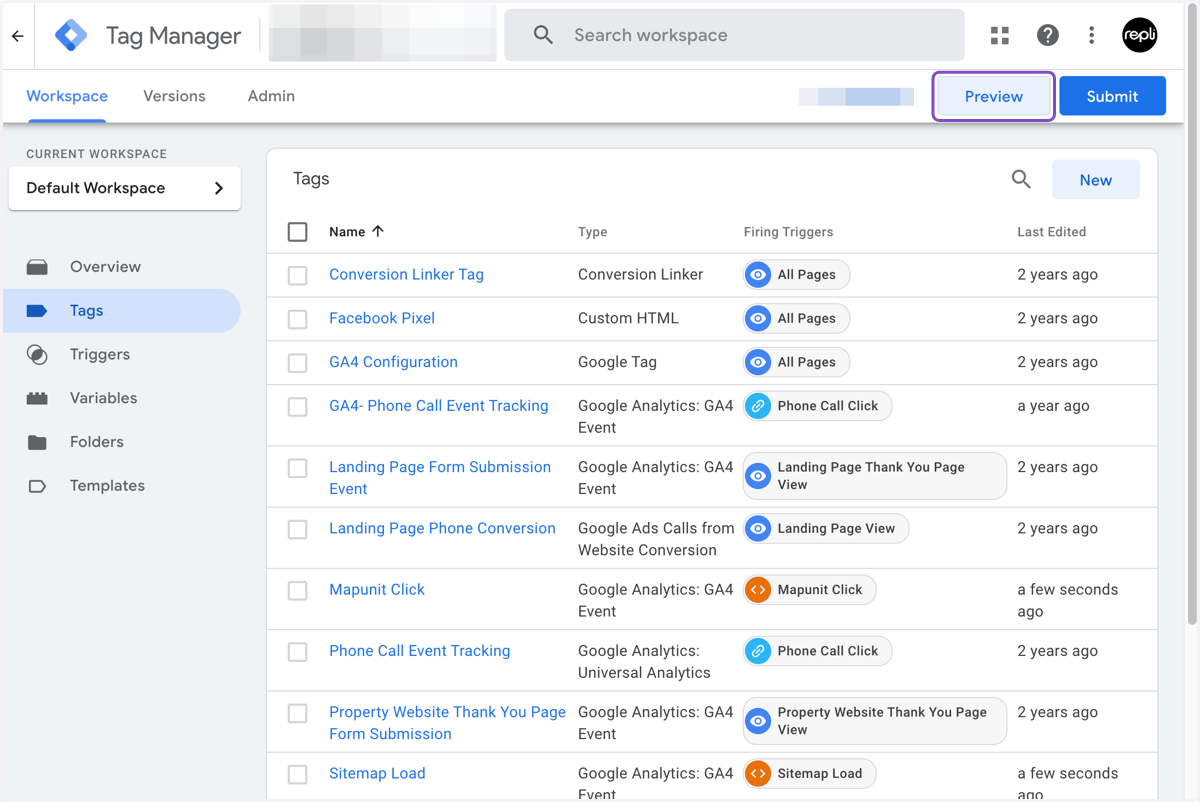
Task: Check the Property Website Thank You Page checkbox
Action: point(298,713)
